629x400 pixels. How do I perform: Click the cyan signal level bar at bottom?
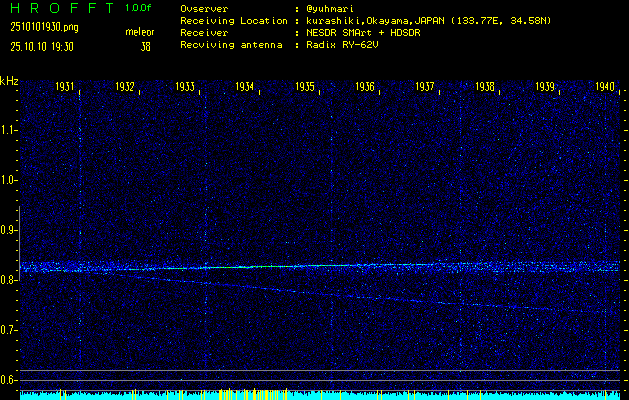click(320, 395)
